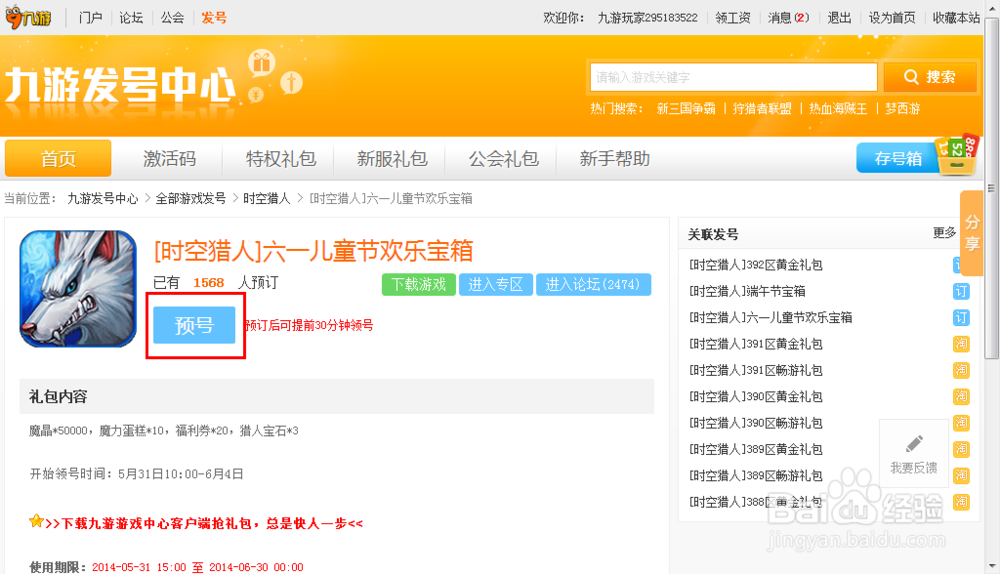The width and height of the screenshot is (1000, 574).
Task: Click the blue 预号 button
Action: [x=194, y=325]
